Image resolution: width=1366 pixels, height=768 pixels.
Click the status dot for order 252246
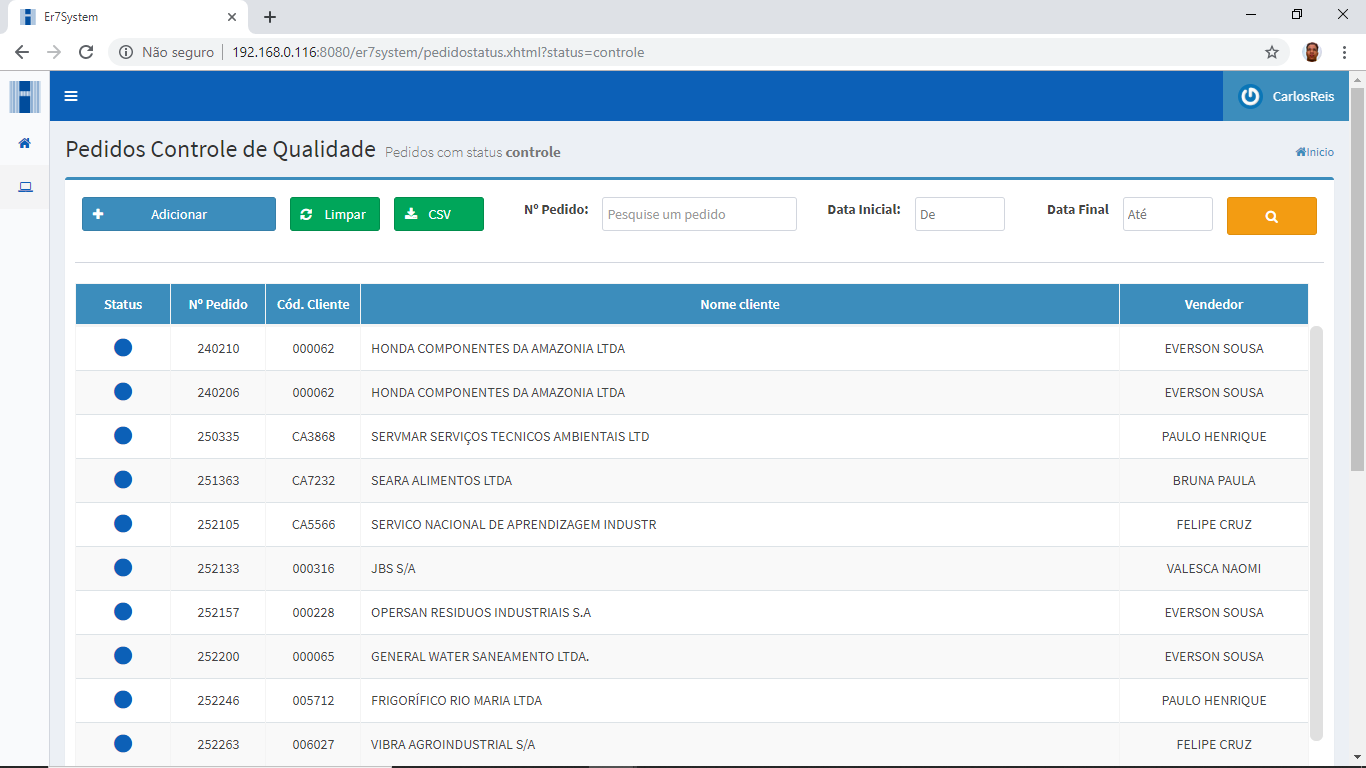pyautogui.click(x=123, y=700)
